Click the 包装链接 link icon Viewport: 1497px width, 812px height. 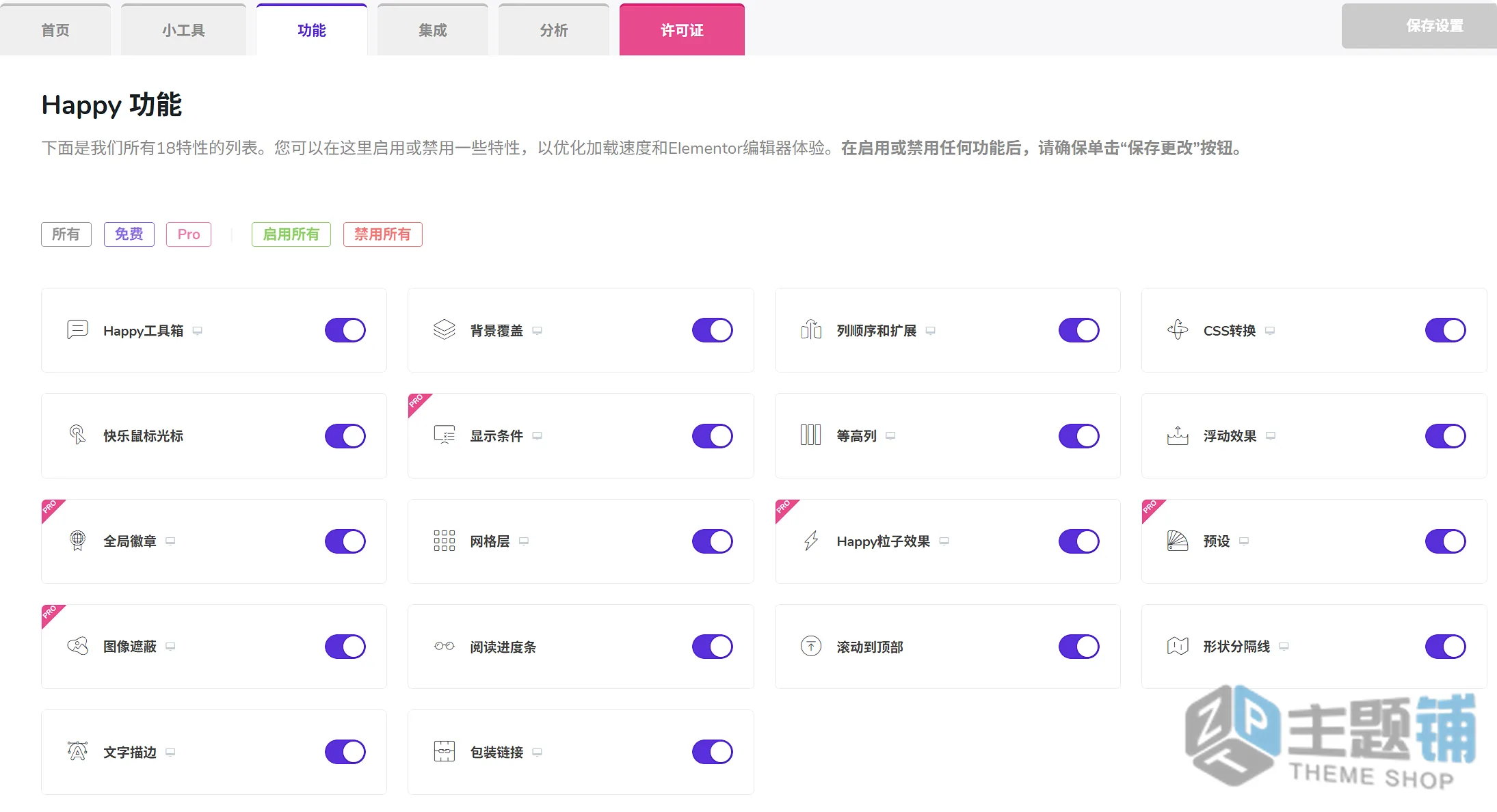coord(444,751)
